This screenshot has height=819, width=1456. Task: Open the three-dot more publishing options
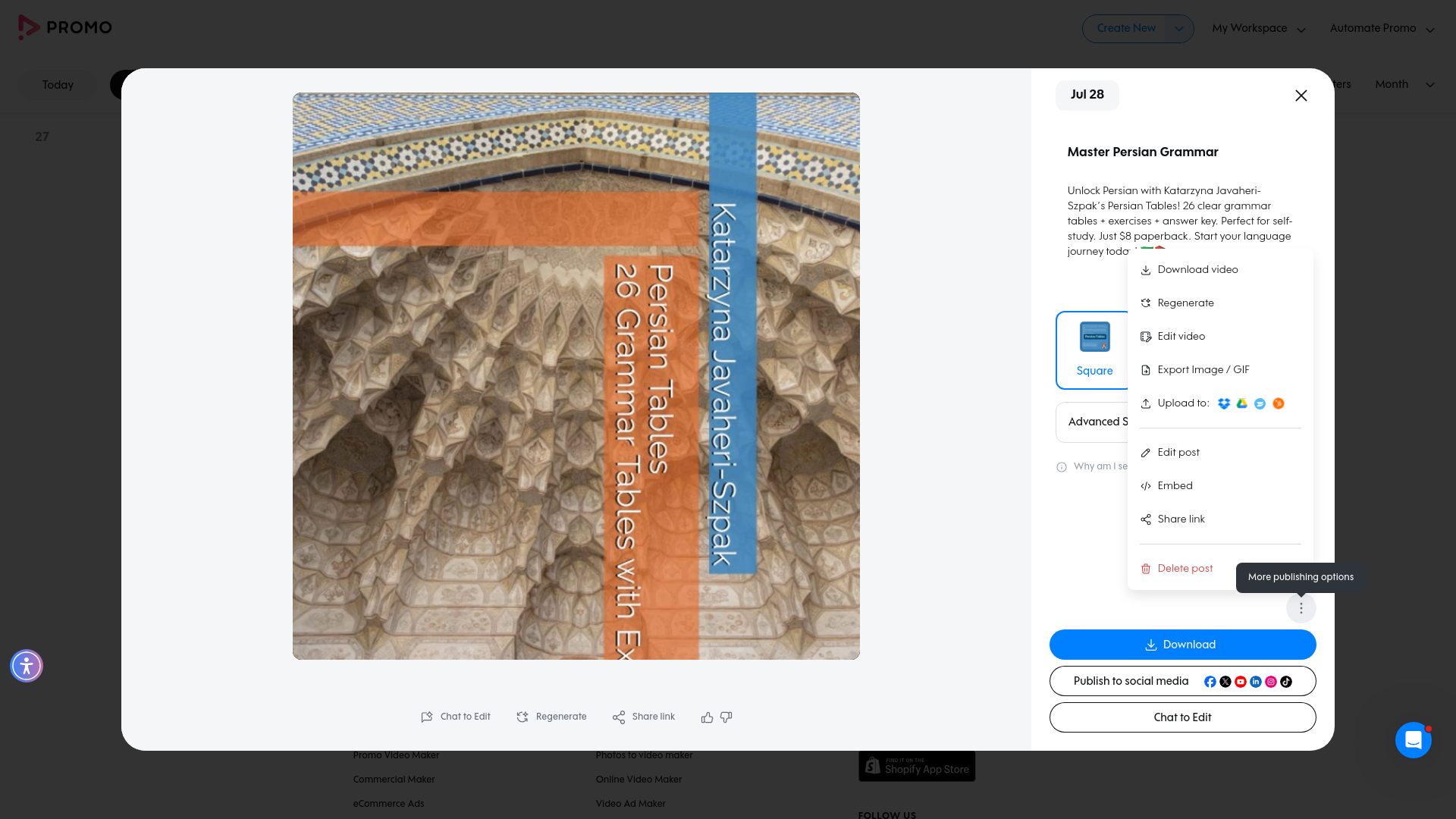coord(1301,608)
